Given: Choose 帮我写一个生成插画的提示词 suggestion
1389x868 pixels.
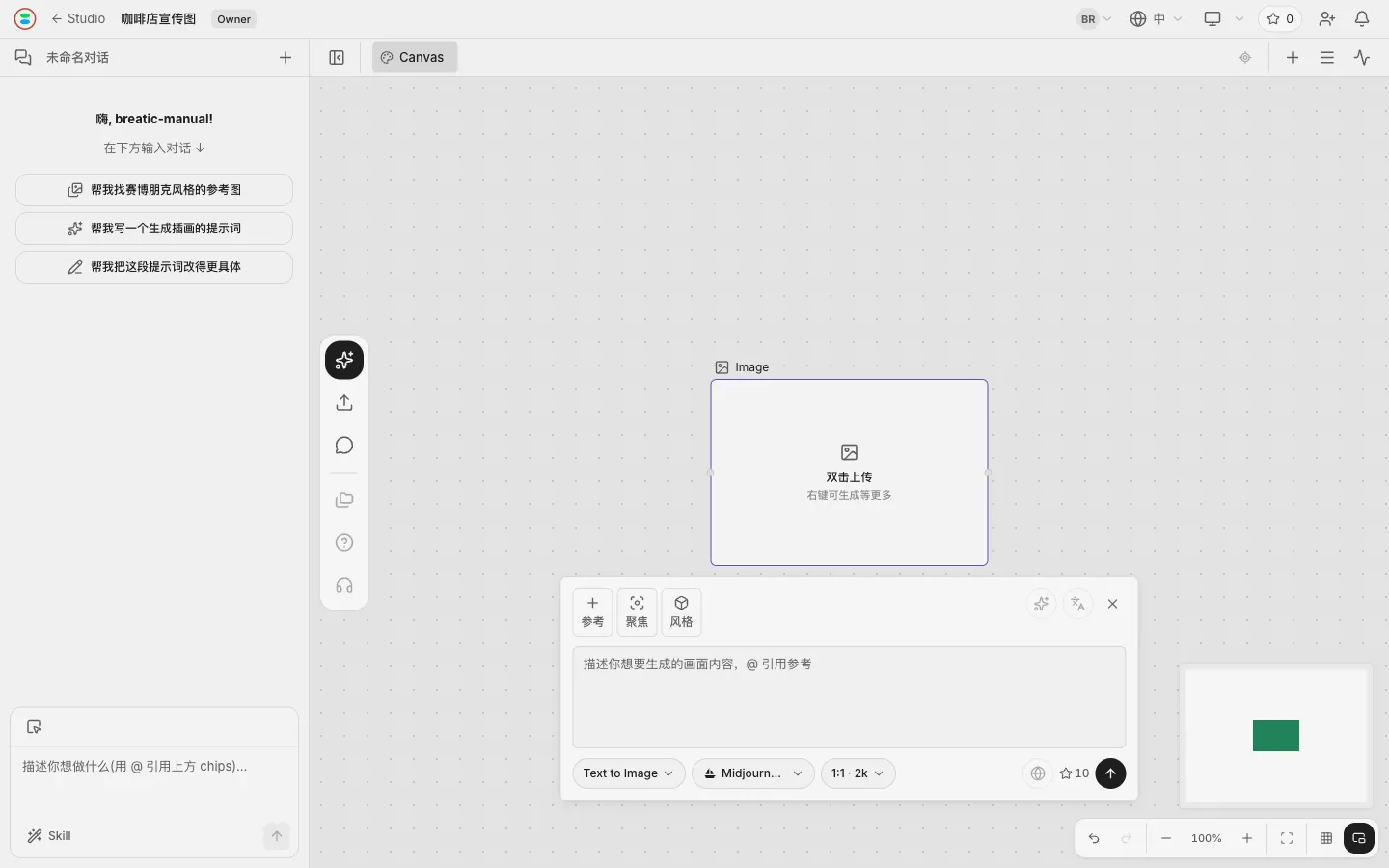Looking at the screenshot, I should pyautogui.click(x=154, y=229).
